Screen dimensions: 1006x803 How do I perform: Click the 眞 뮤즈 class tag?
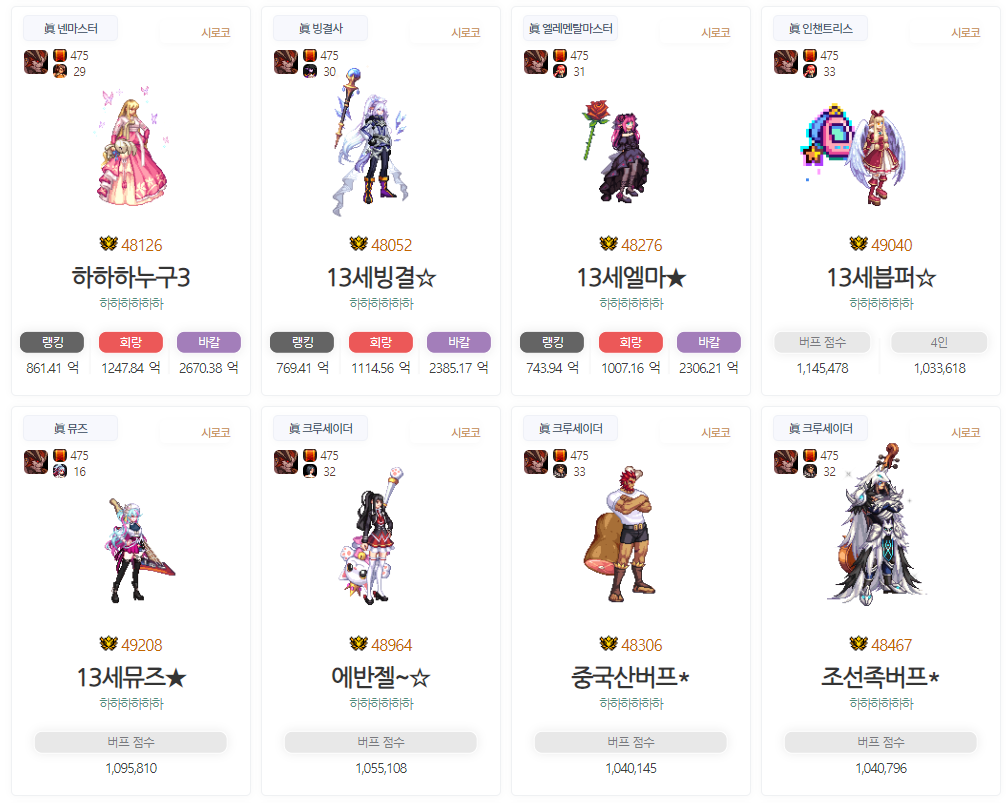point(71,428)
